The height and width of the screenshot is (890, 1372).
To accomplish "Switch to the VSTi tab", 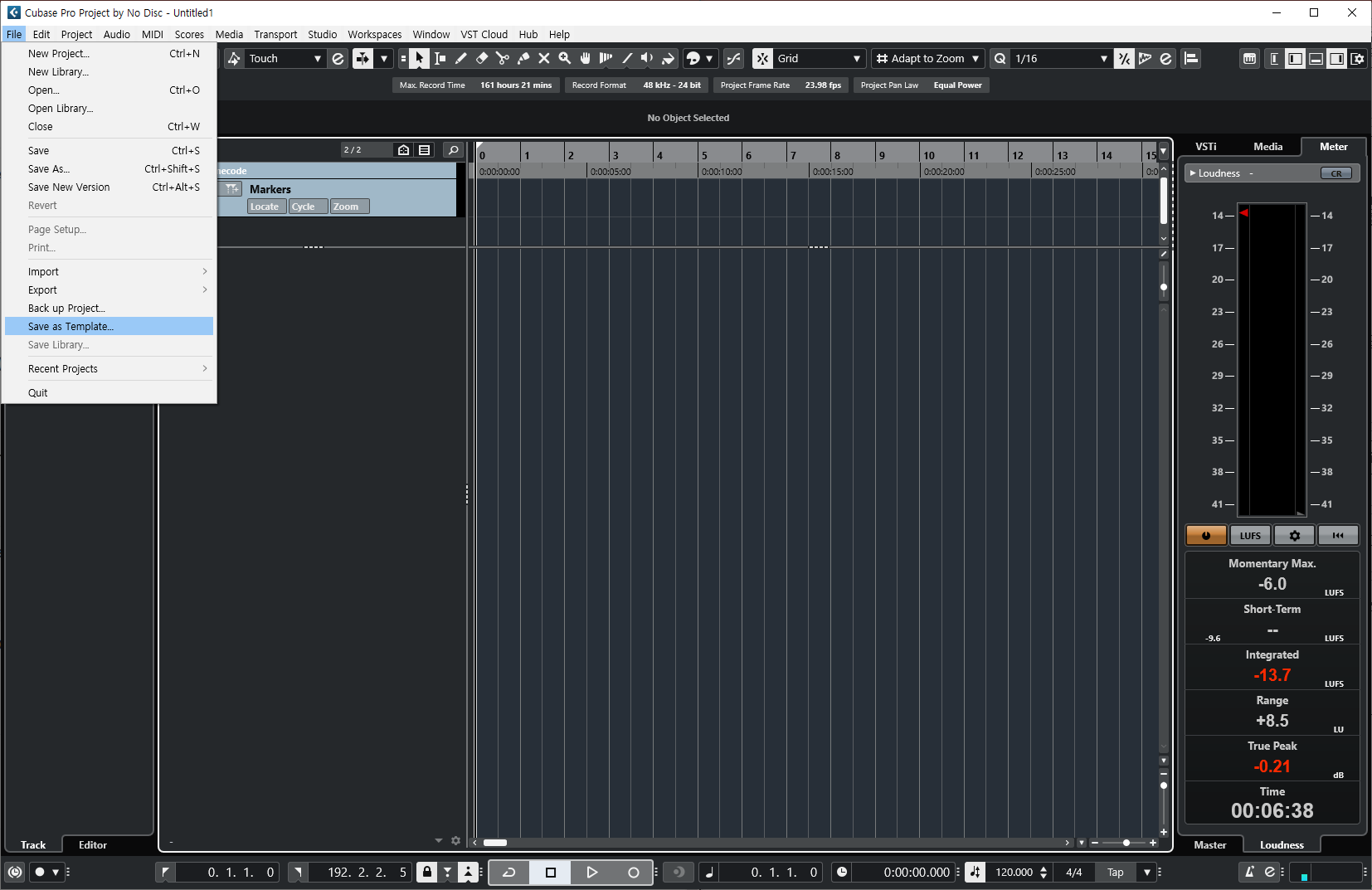I will 1206,146.
